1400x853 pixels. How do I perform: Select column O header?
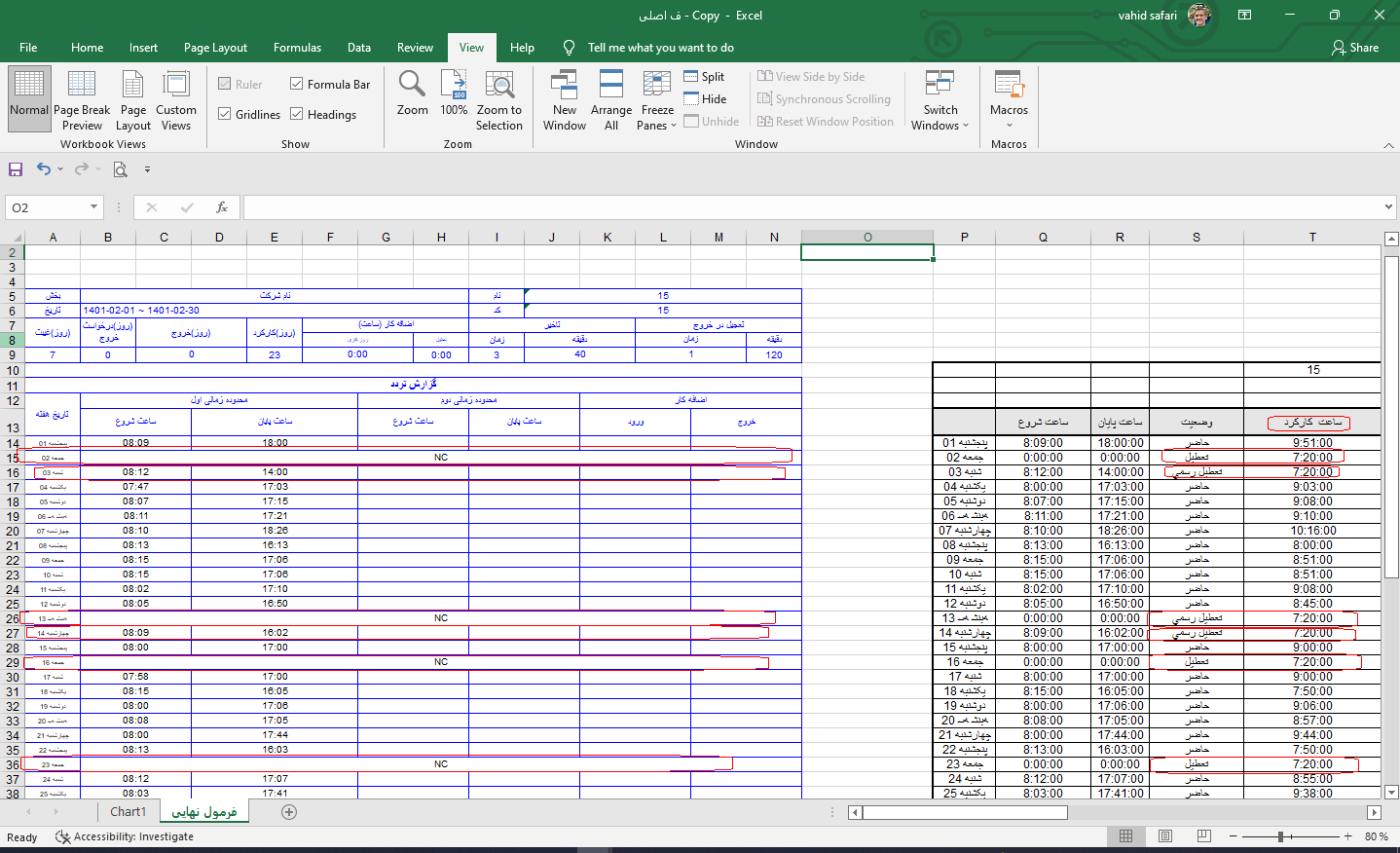(x=866, y=237)
